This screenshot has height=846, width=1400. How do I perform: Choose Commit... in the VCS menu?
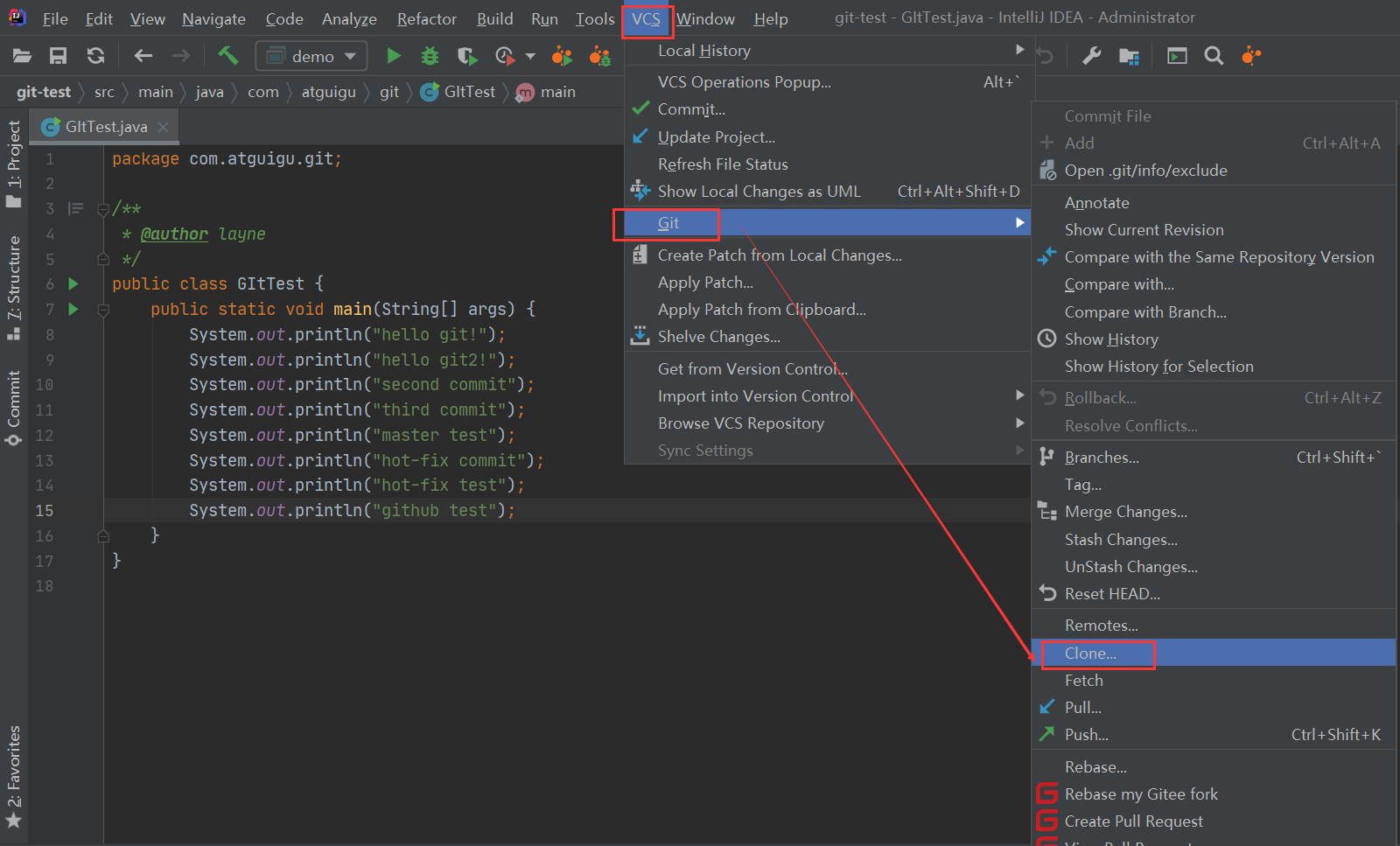click(827, 109)
